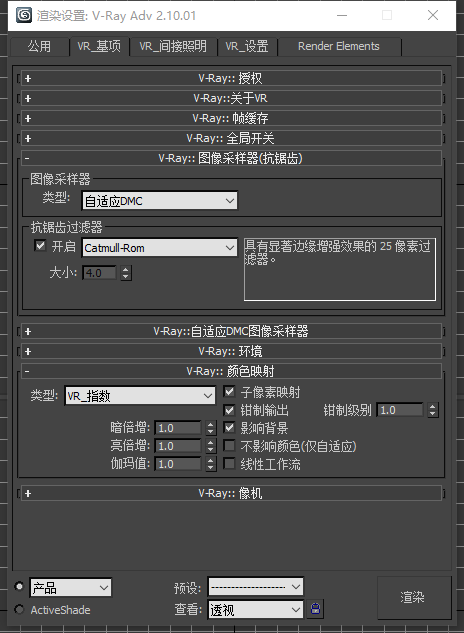The width and height of the screenshot is (464, 633).
Task: Click the 大小 filter size field
Action: (99, 273)
